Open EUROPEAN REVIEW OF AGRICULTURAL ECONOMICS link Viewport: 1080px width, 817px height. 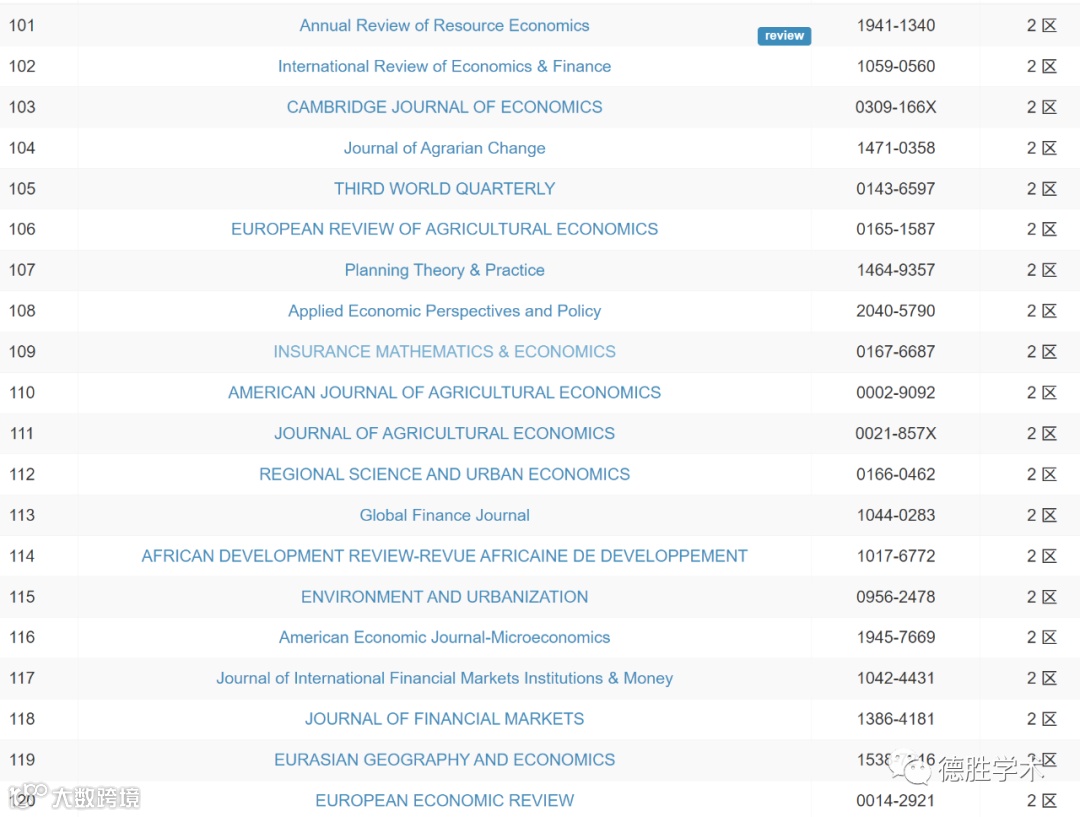click(444, 229)
